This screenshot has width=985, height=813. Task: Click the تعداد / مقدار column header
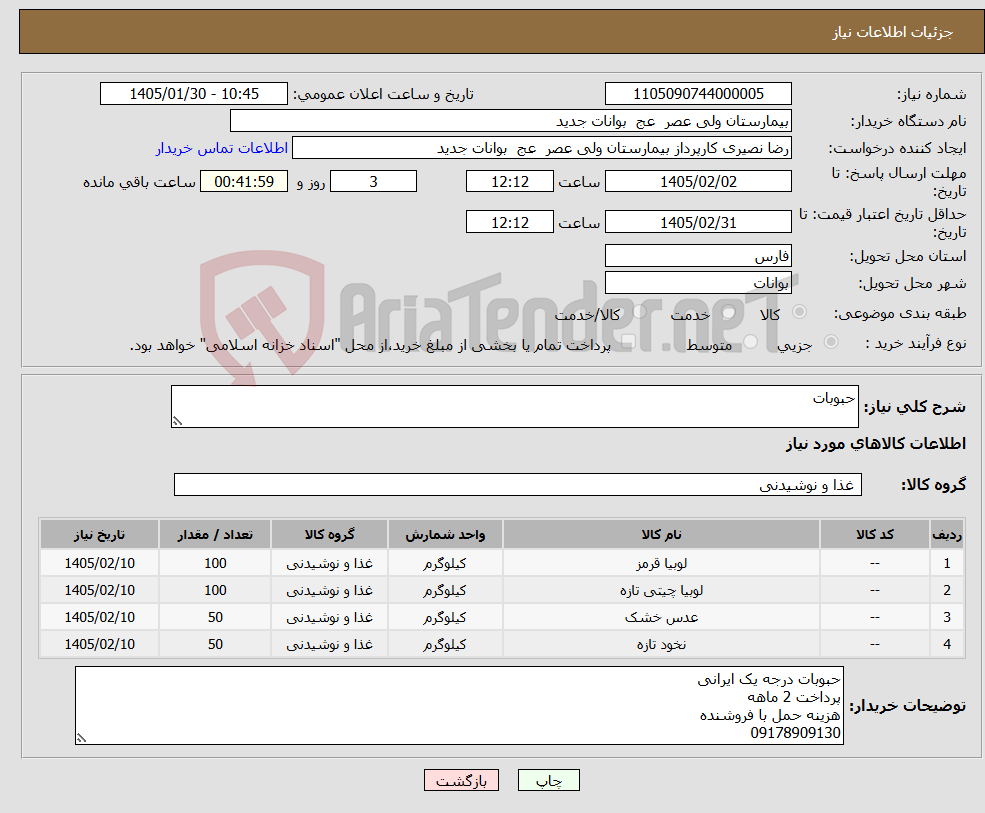215,534
